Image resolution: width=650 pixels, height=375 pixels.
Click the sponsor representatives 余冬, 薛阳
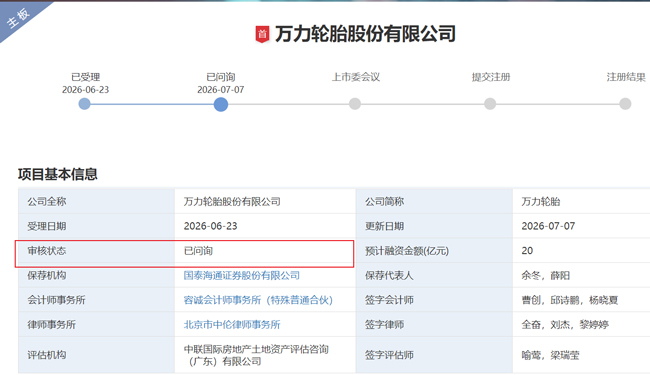(546, 276)
